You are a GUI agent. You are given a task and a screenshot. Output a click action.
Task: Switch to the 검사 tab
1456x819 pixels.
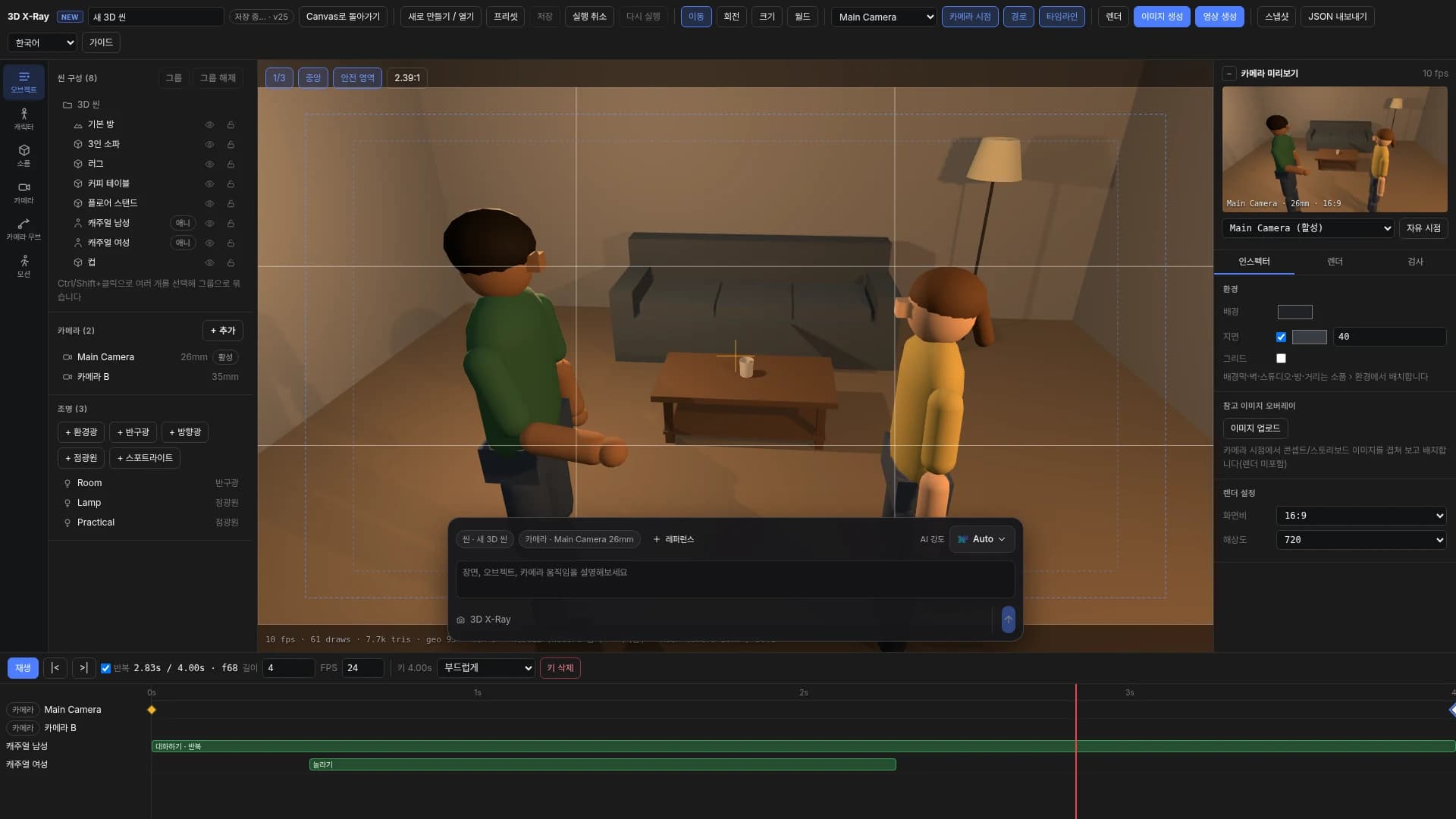click(1415, 261)
